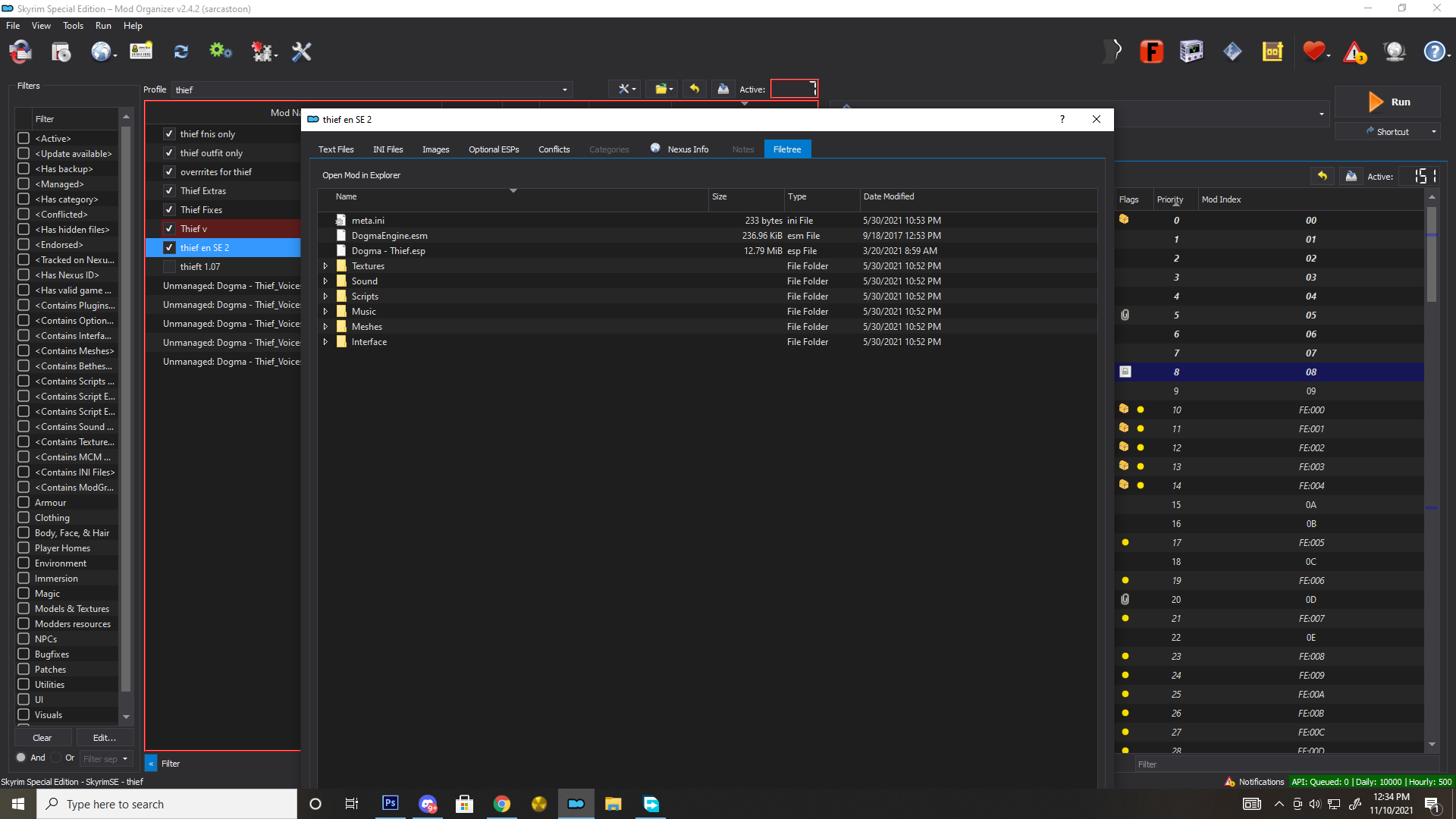Viewport: 1456px width, 819px height.
Task: Switch to the Conflicts tab
Action: (x=554, y=149)
